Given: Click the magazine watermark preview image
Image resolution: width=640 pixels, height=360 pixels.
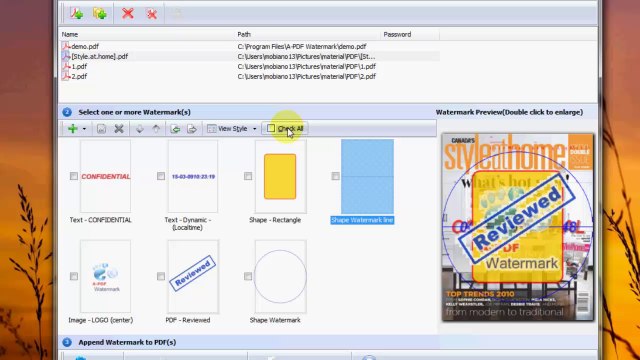Looking at the screenshot, I should 518,227.
